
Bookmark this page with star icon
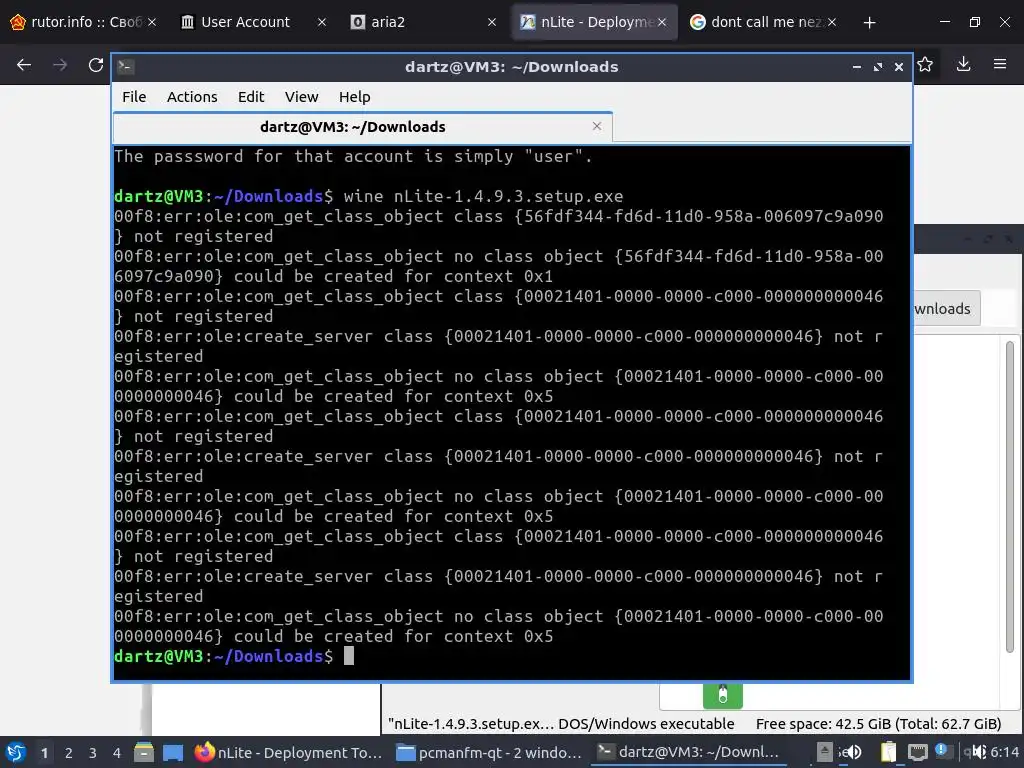[x=925, y=65]
